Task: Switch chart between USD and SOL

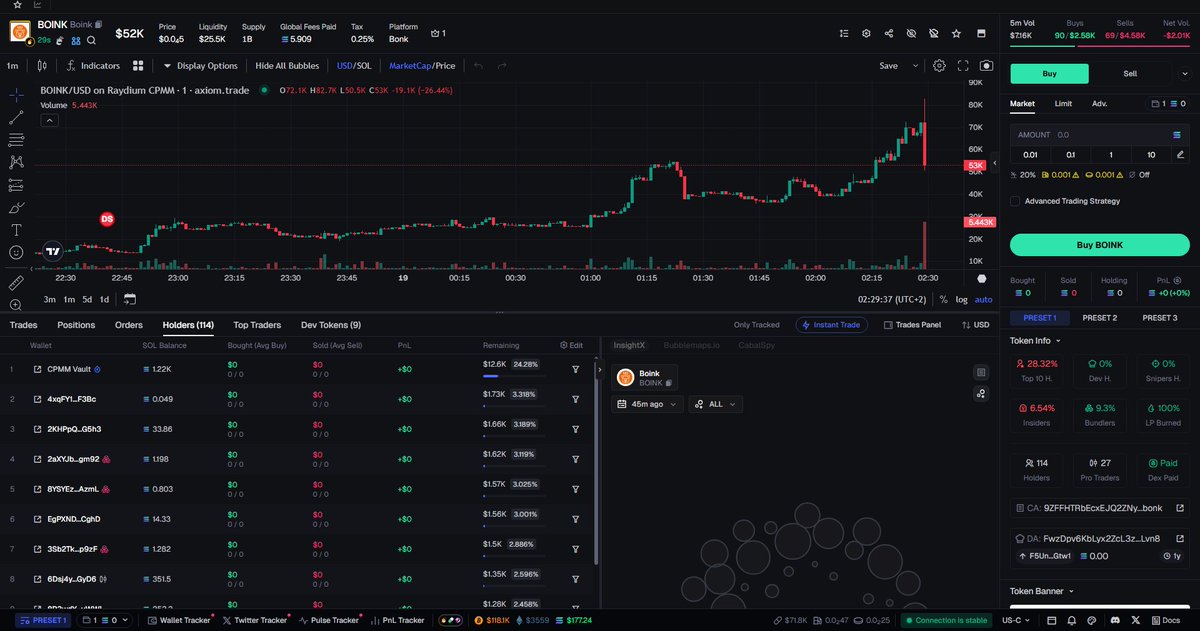Action: click(354, 66)
